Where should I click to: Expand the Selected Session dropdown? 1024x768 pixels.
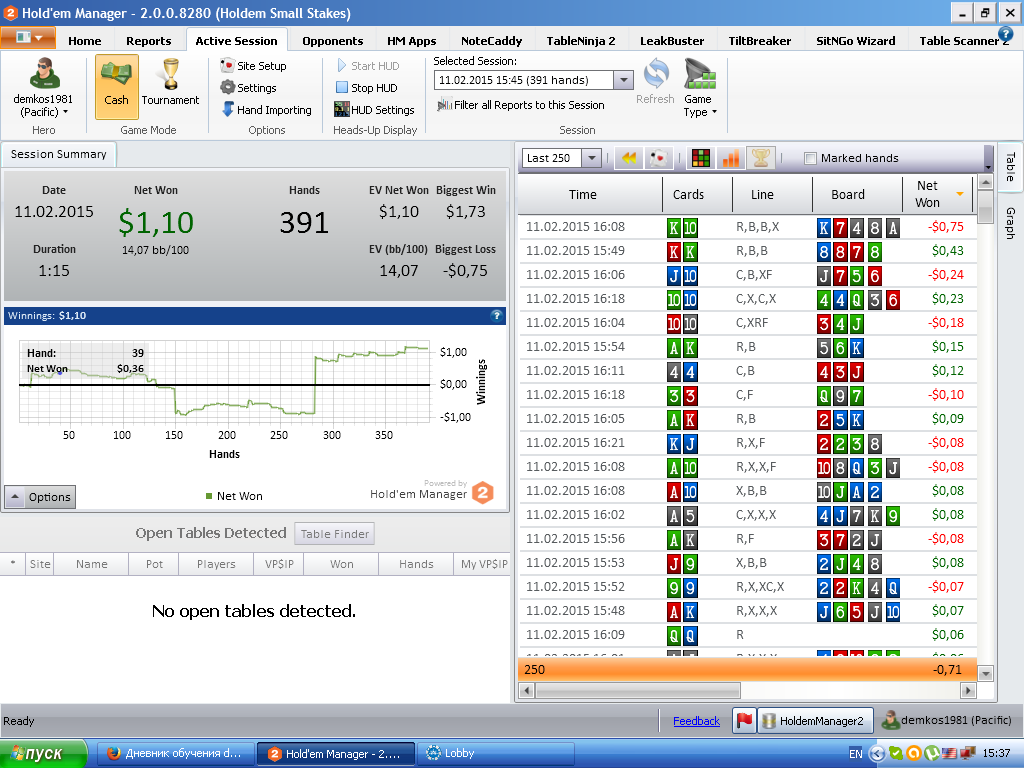[624, 80]
